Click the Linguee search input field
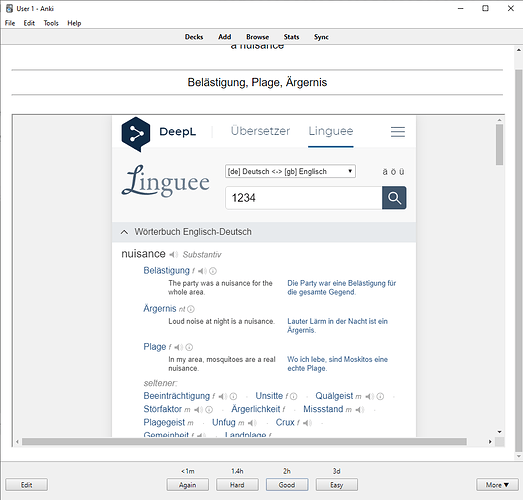Viewport: 523px width, 500px height. pyautogui.click(x=304, y=198)
